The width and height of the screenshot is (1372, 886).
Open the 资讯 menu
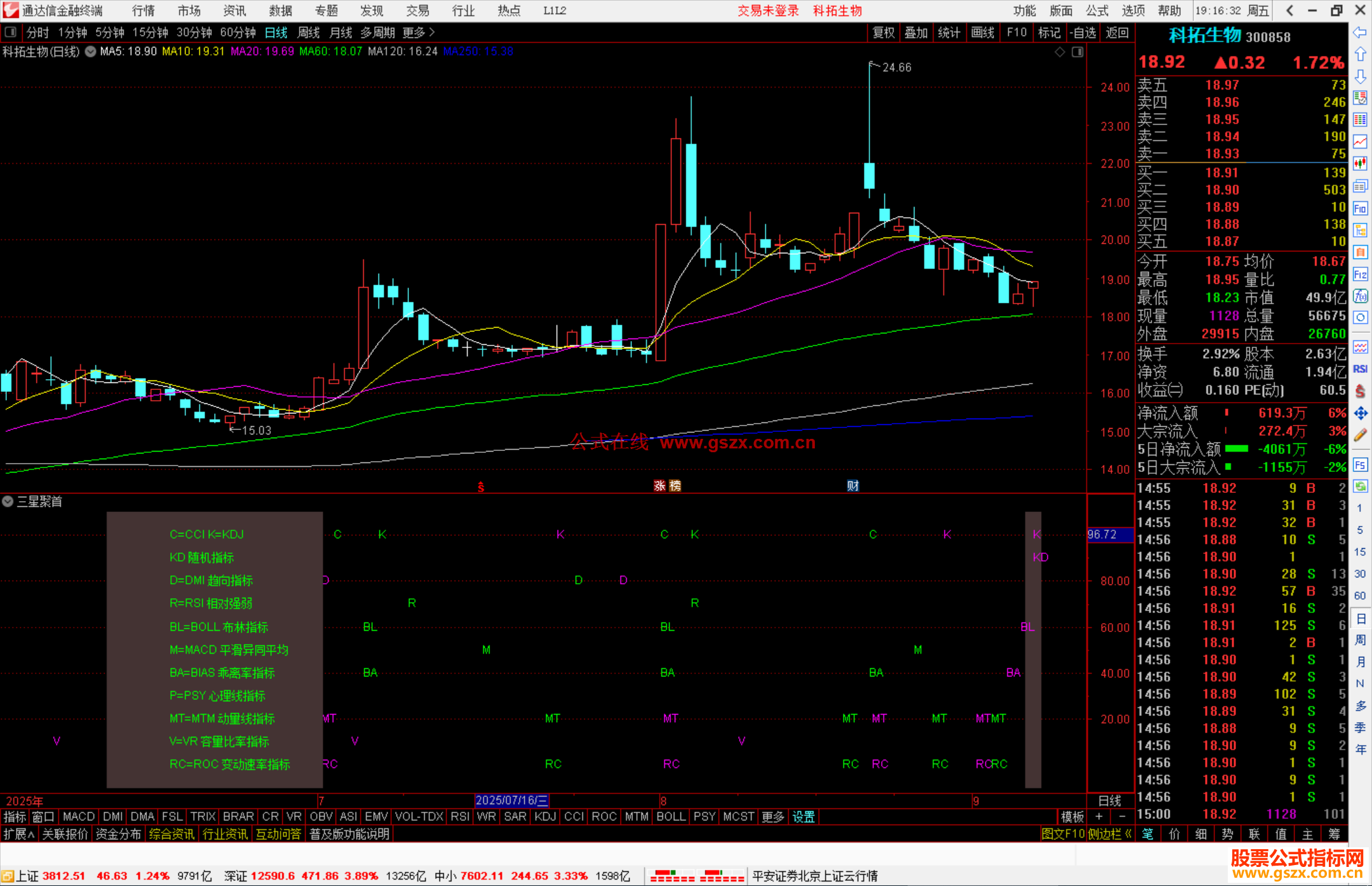pyautogui.click(x=235, y=10)
